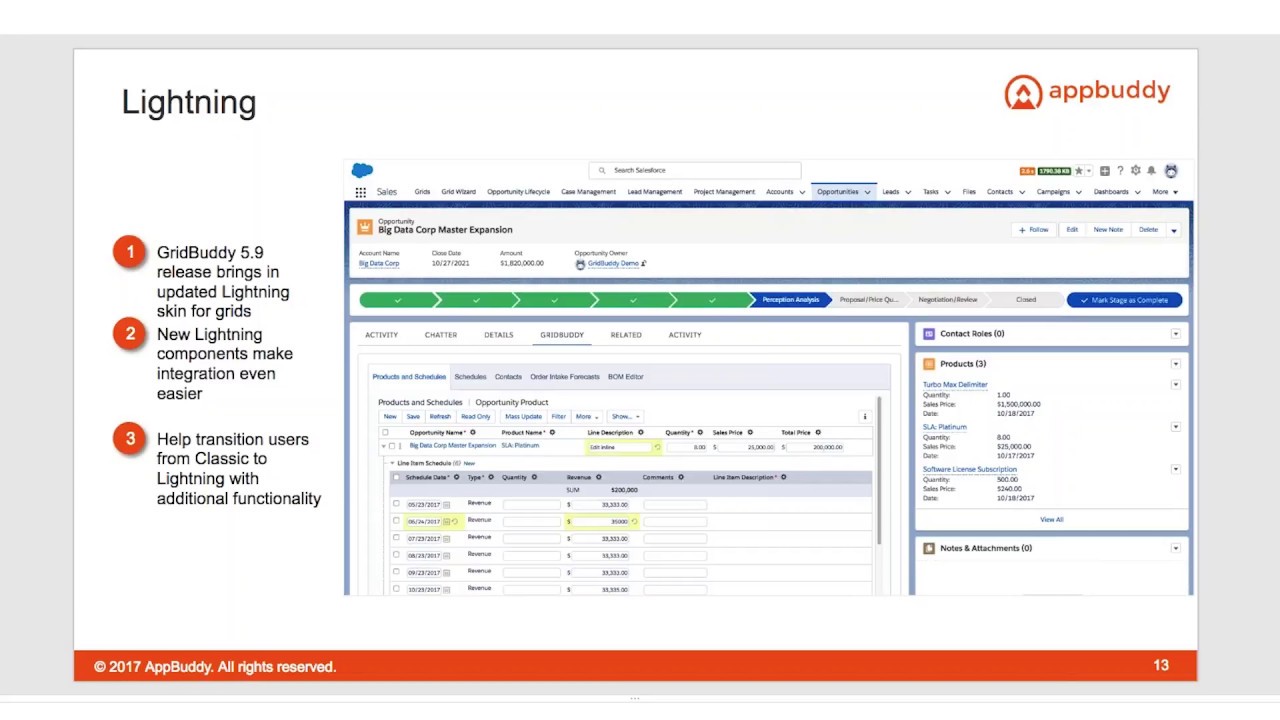Click the sort icon on Sales Price column
Viewport: 1280px width, 720px height.
pyautogui.click(x=750, y=433)
